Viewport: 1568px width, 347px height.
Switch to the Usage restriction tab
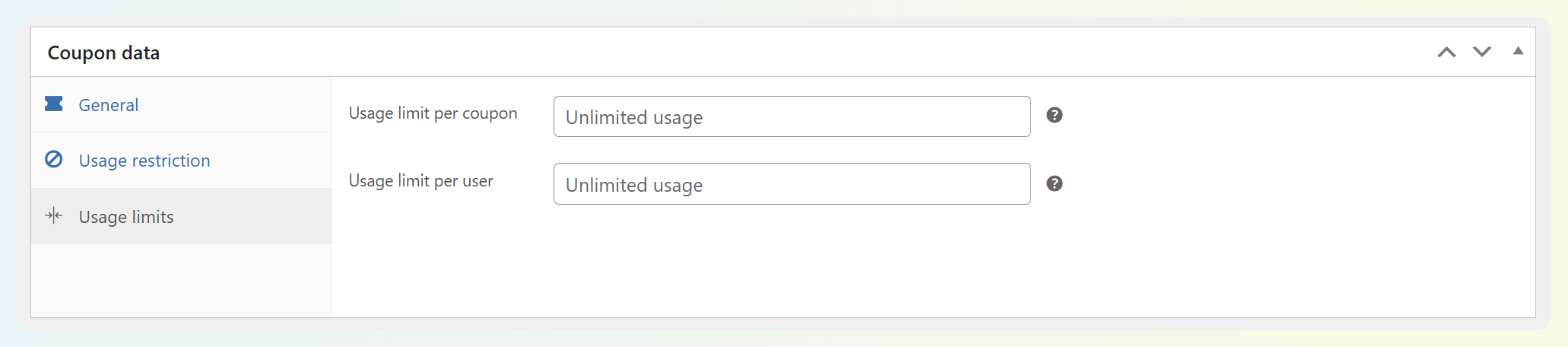click(144, 161)
